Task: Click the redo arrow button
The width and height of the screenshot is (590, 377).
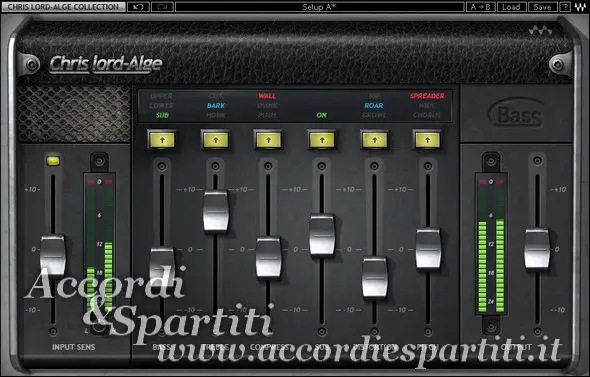Action: 162,7
